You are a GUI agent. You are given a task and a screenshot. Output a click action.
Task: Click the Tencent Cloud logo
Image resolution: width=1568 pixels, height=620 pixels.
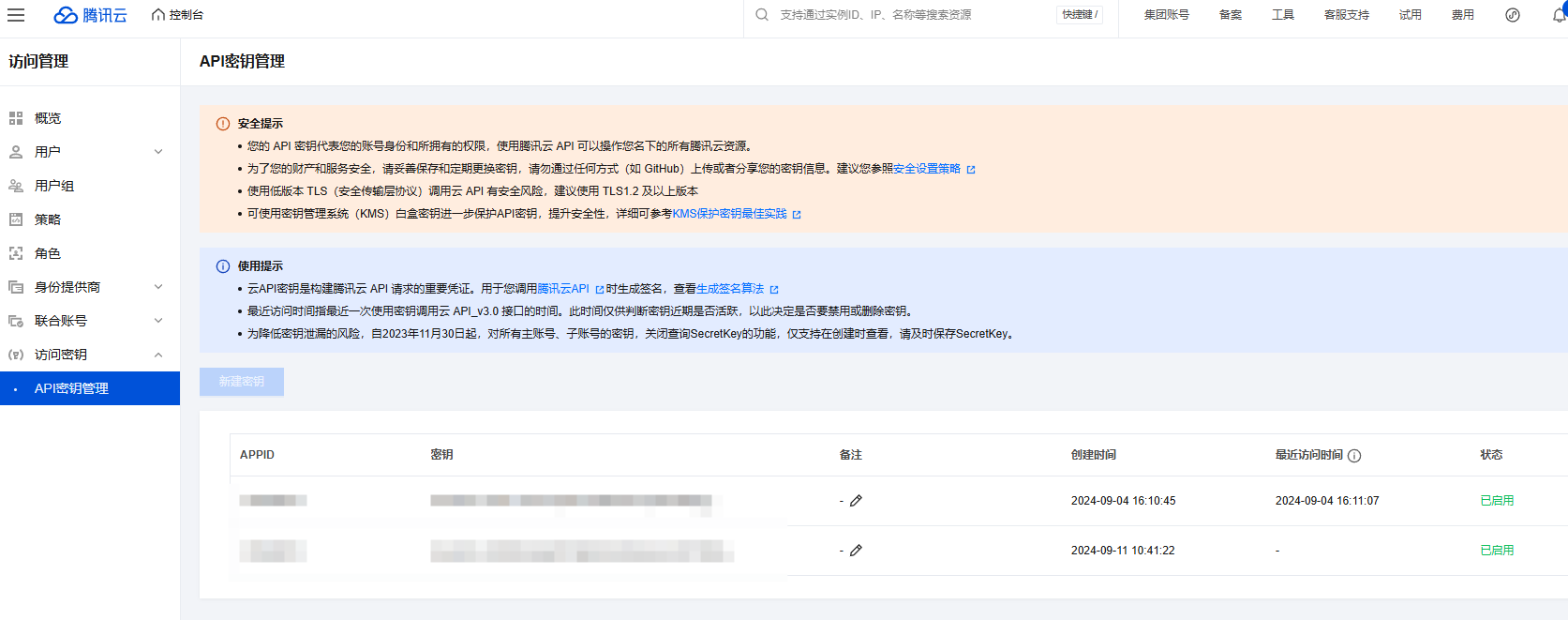click(x=91, y=15)
